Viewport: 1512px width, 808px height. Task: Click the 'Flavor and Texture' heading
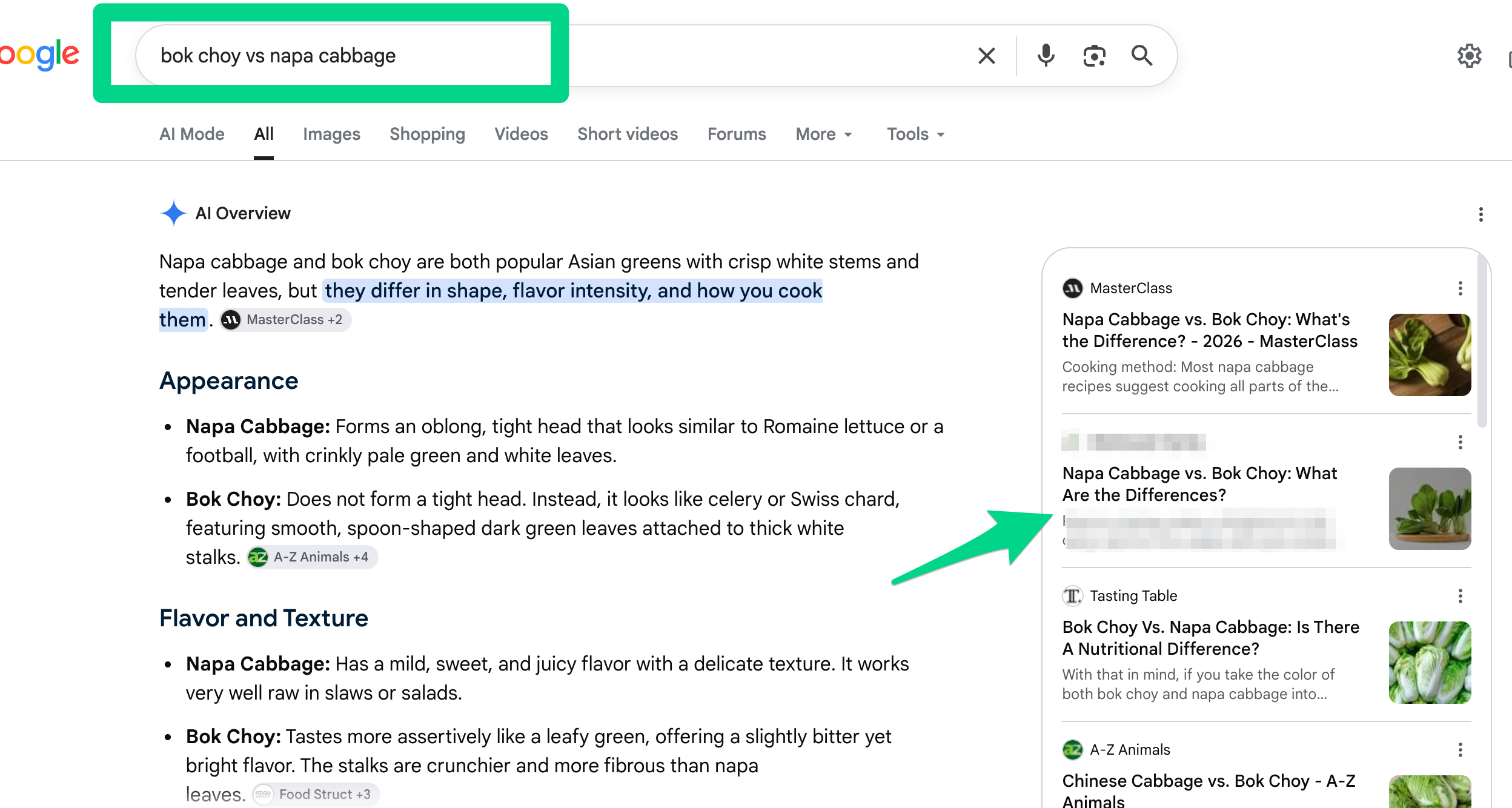[264, 618]
